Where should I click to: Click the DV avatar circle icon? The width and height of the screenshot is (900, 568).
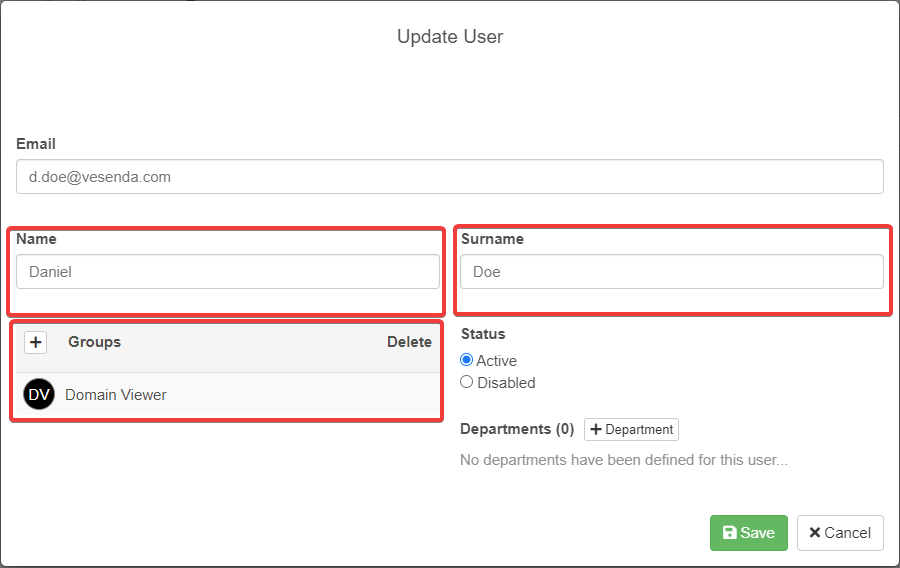pyautogui.click(x=39, y=395)
